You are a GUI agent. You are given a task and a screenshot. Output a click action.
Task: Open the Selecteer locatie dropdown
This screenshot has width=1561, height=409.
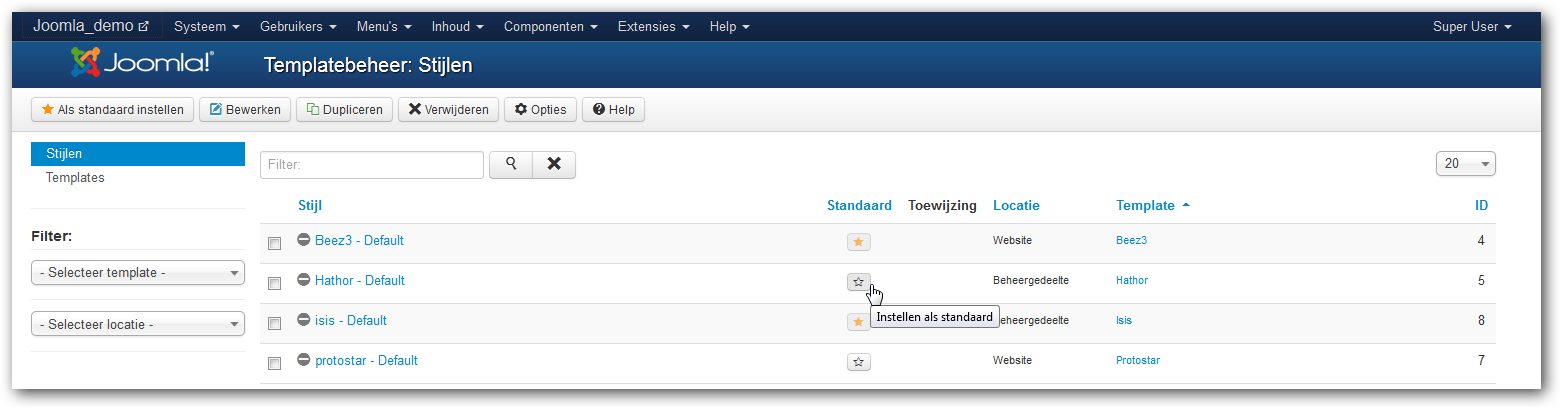pyautogui.click(x=138, y=324)
